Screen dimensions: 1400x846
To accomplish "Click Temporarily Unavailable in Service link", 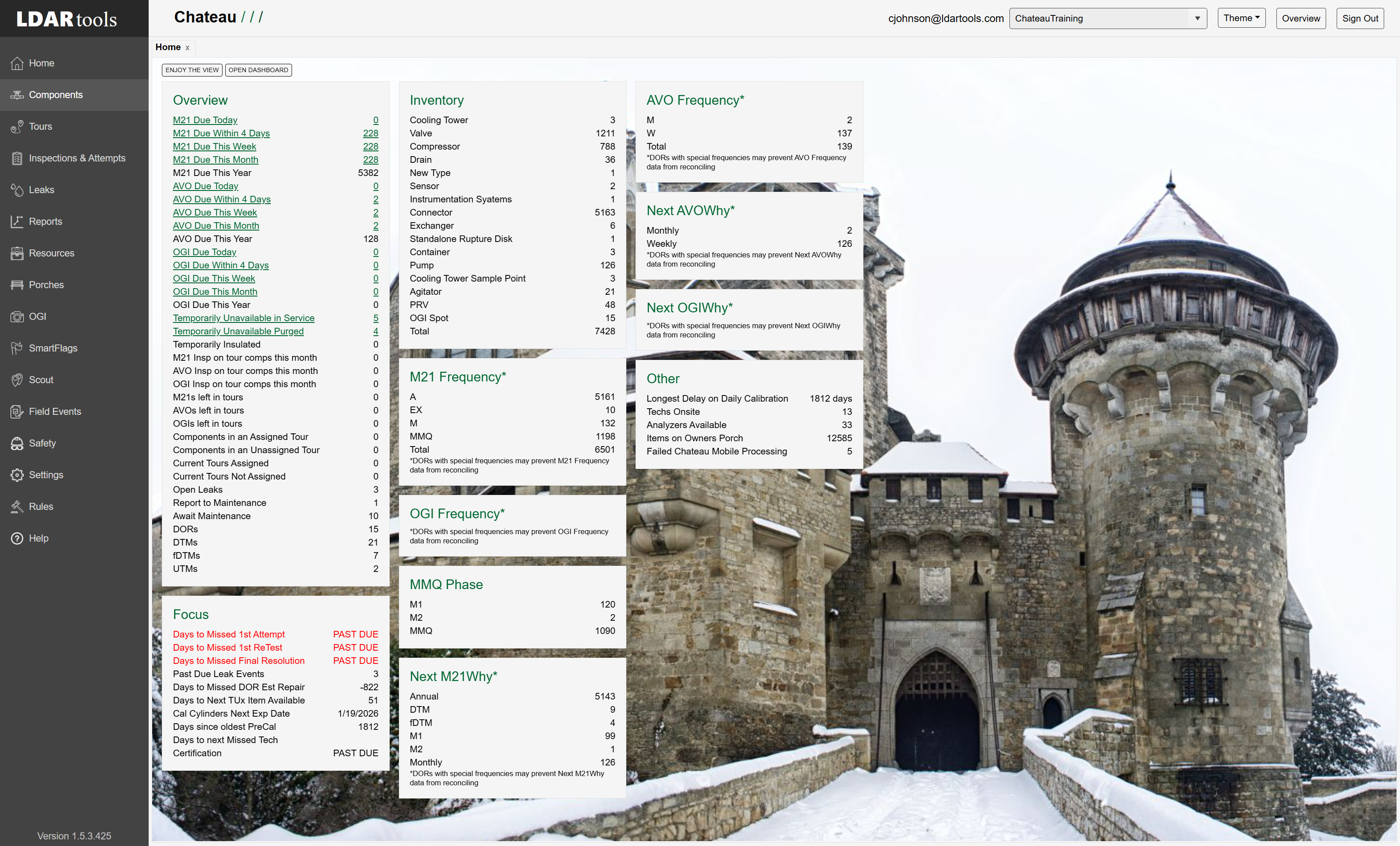I will pos(244,318).
